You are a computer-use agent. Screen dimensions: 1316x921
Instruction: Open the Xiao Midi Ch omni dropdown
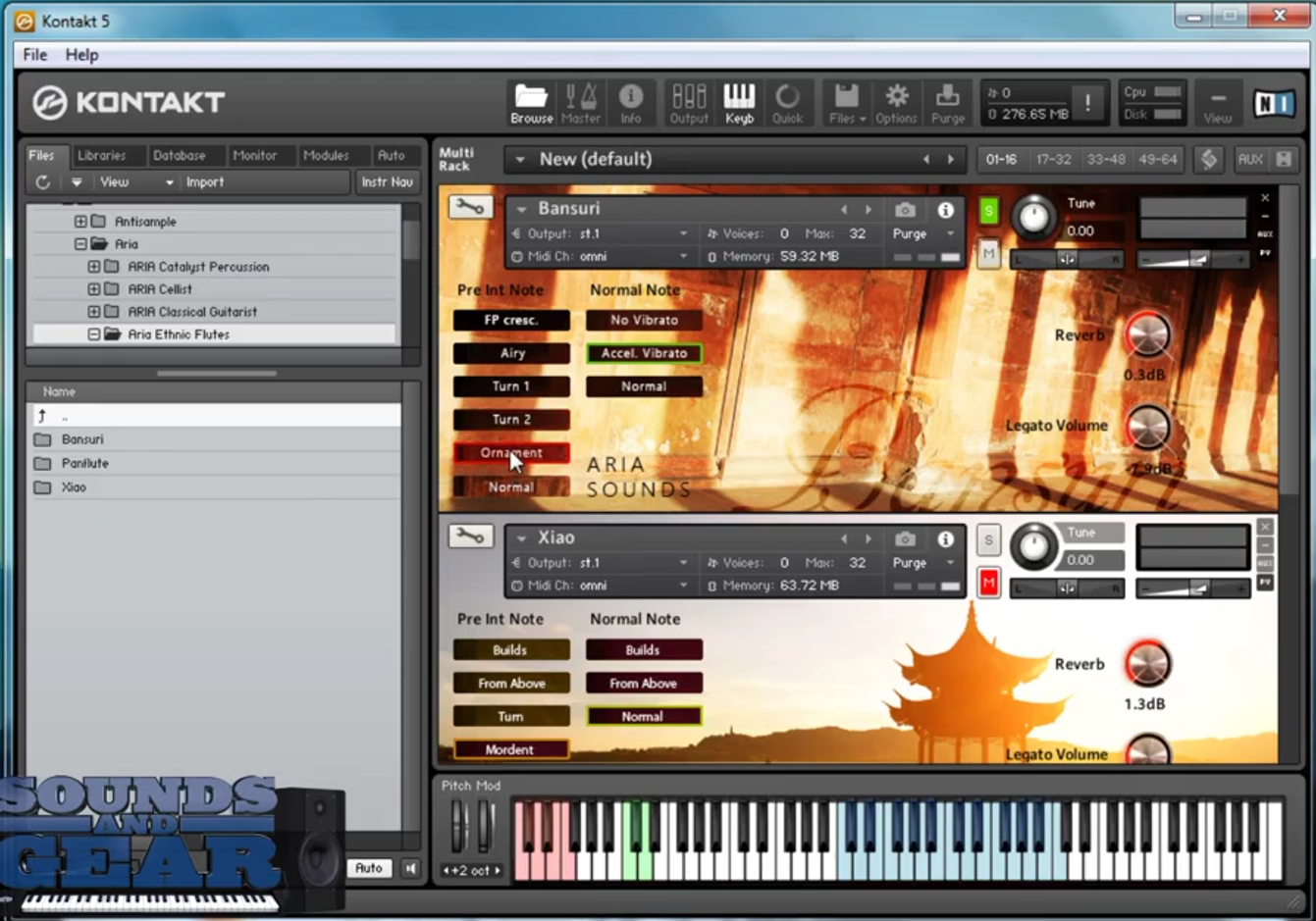point(601,586)
